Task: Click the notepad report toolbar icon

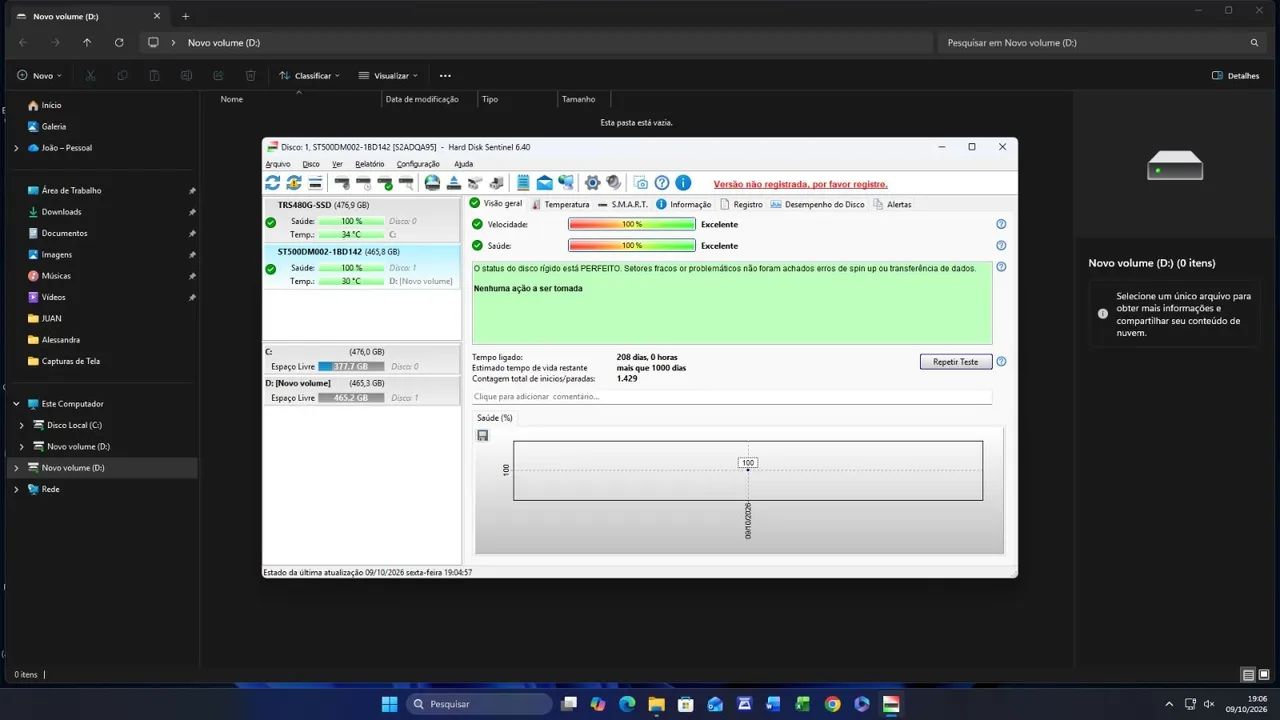Action: click(x=523, y=183)
